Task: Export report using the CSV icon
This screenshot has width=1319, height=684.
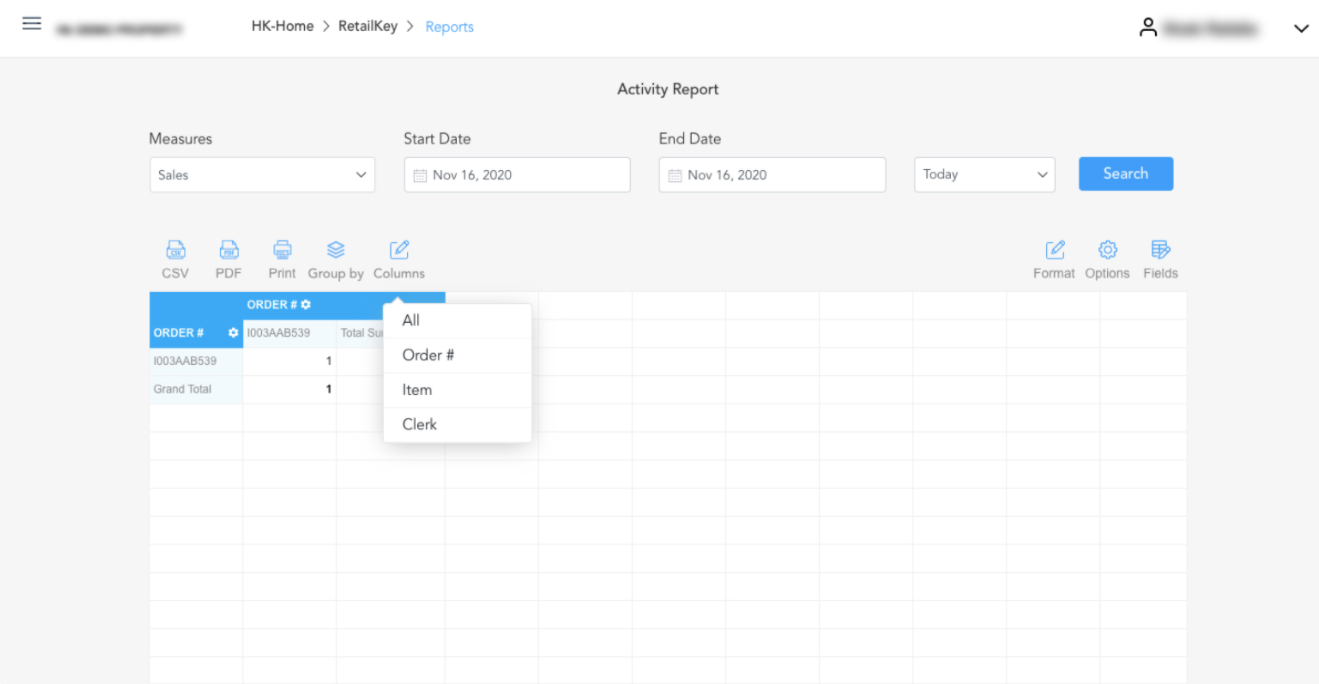Action: tap(175, 250)
